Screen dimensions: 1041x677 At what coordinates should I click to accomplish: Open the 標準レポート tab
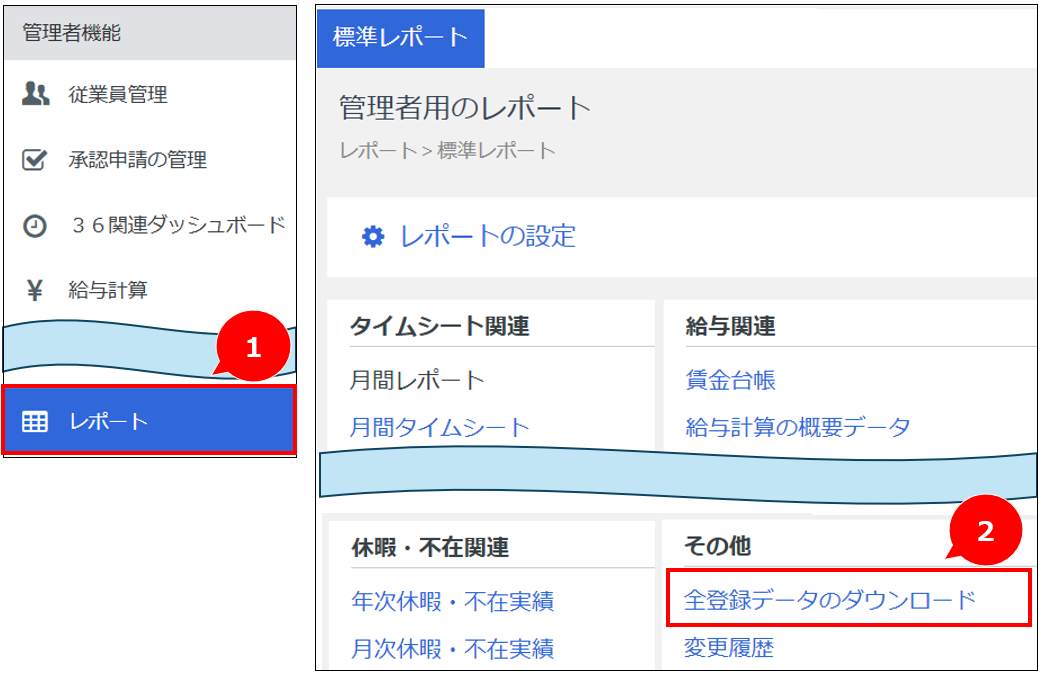tap(400, 38)
